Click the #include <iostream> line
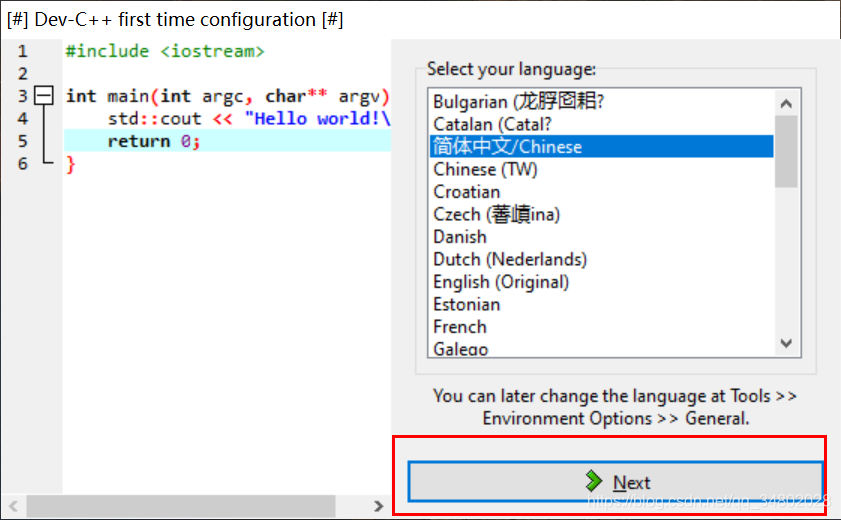 click(165, 51)
